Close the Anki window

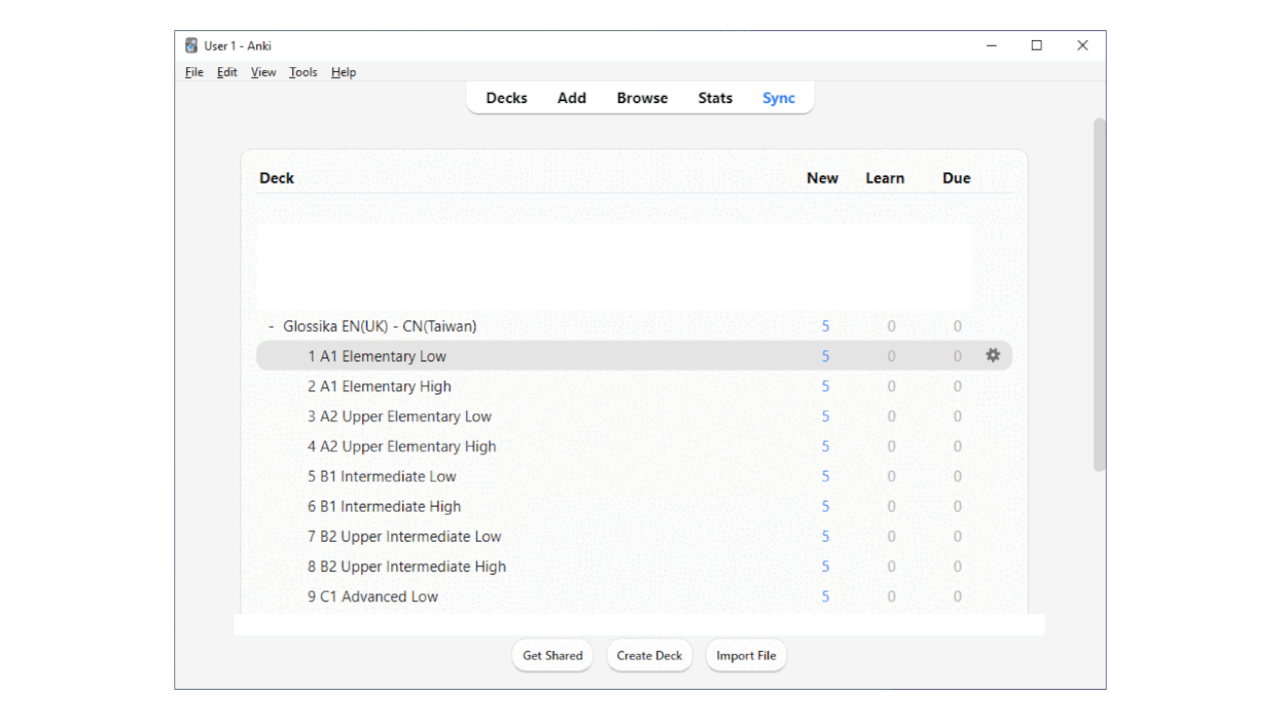click(x=1082, y=45)
